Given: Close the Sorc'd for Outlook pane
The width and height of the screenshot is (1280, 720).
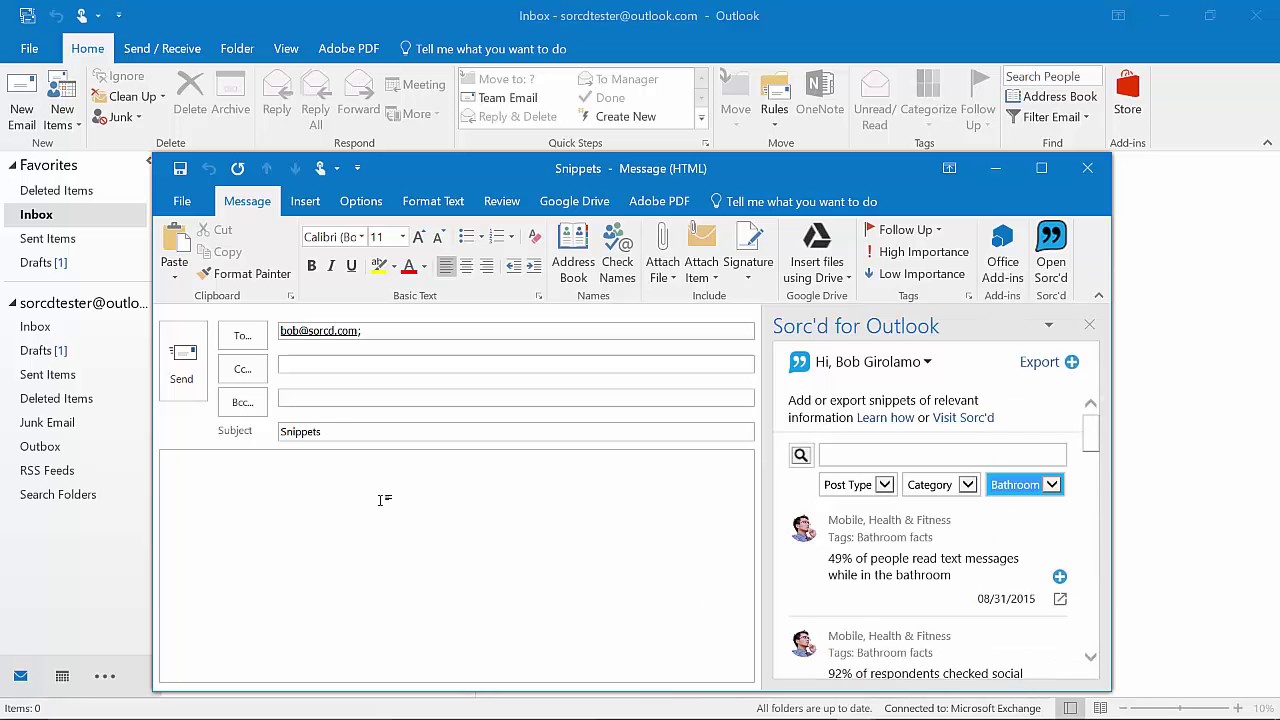Looking at the screenshot, I should point(1089,325).
